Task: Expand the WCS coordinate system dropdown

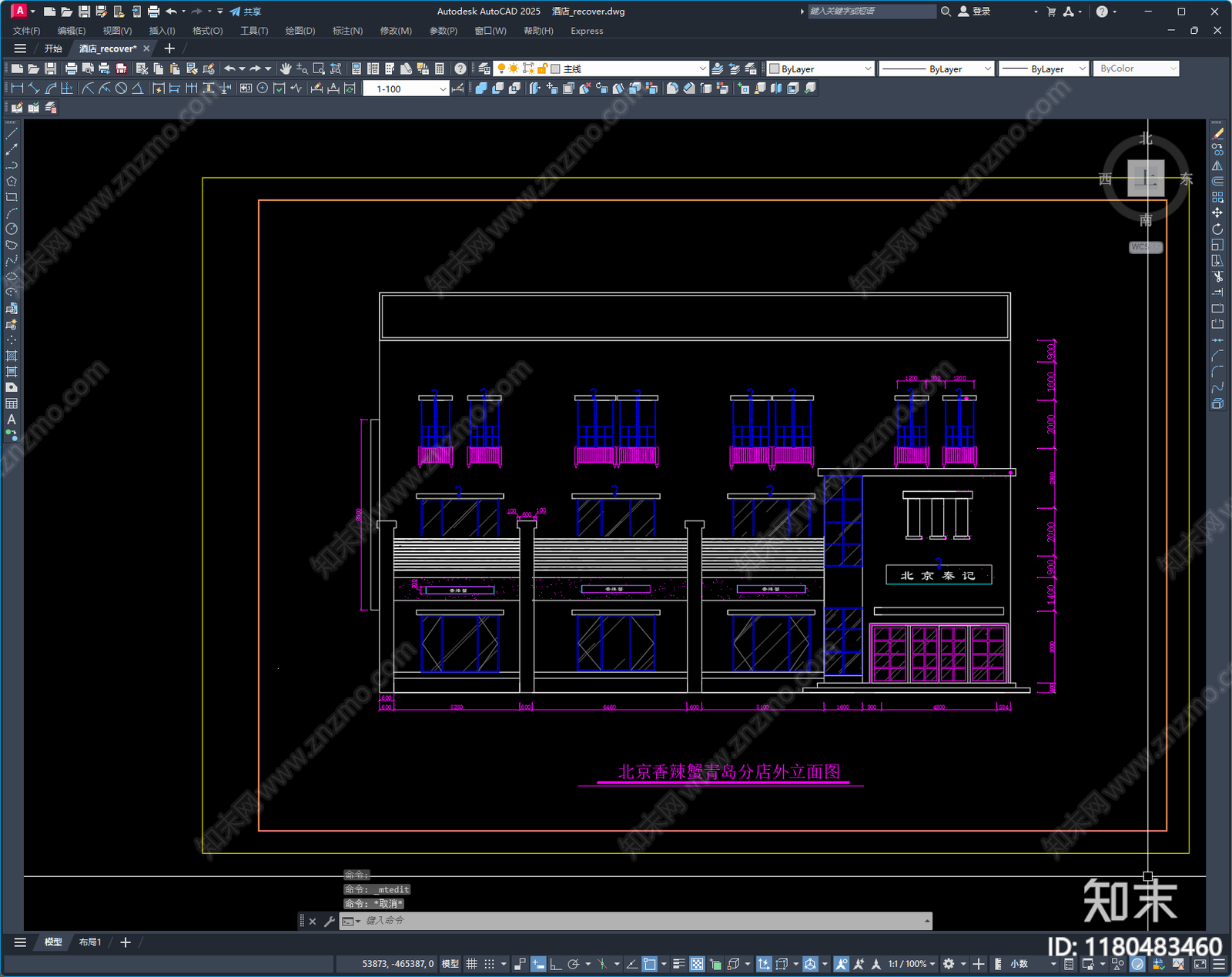Action: pos(1146,247)
